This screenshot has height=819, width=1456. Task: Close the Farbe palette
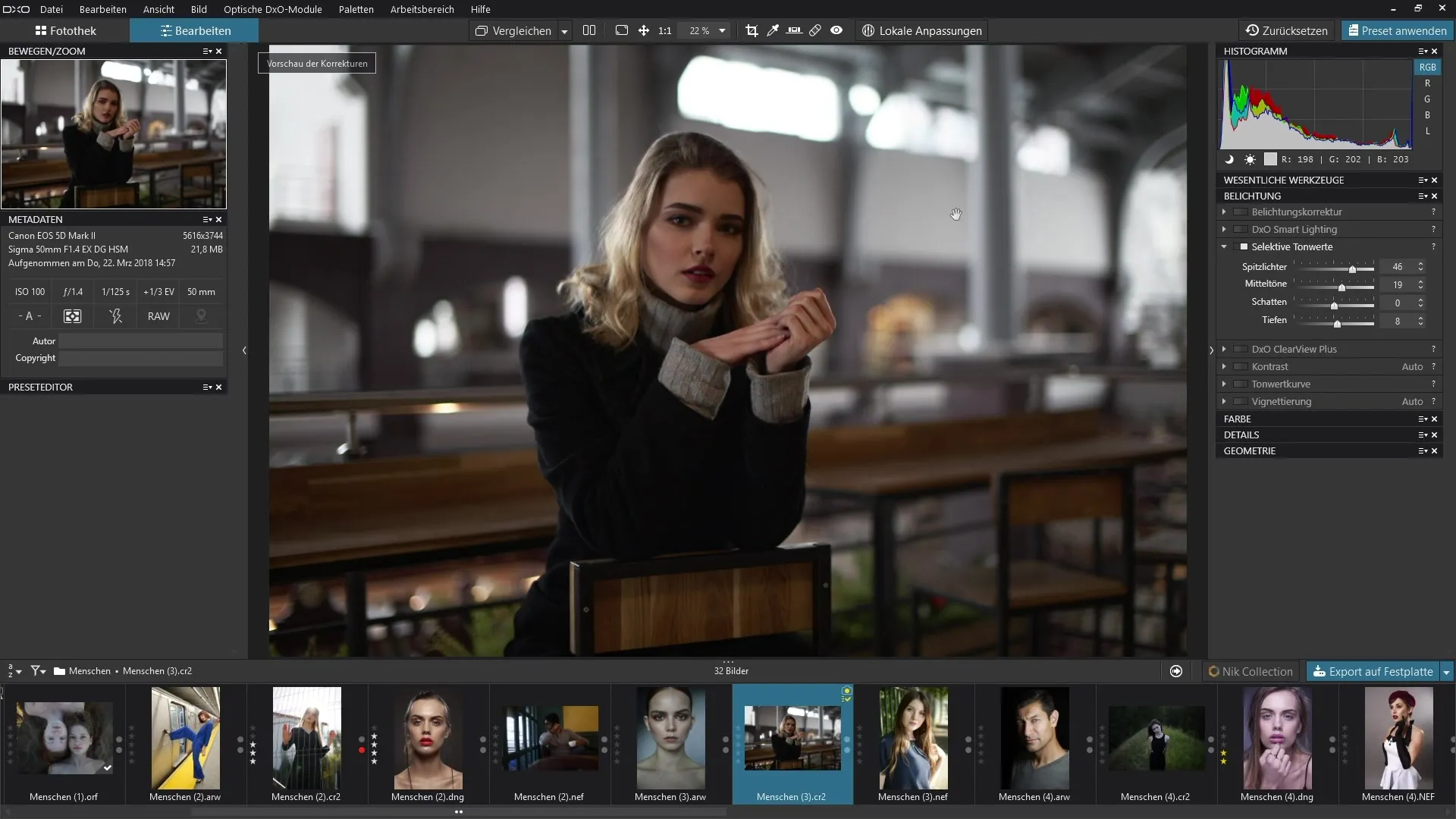pos(1434,419)
